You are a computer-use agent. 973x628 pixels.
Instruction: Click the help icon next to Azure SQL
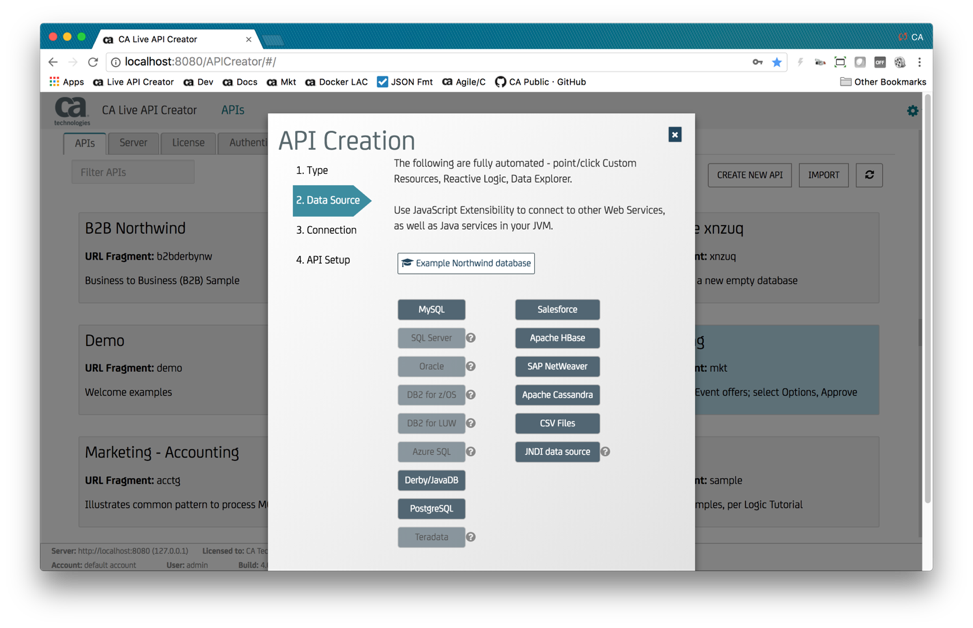471,452
